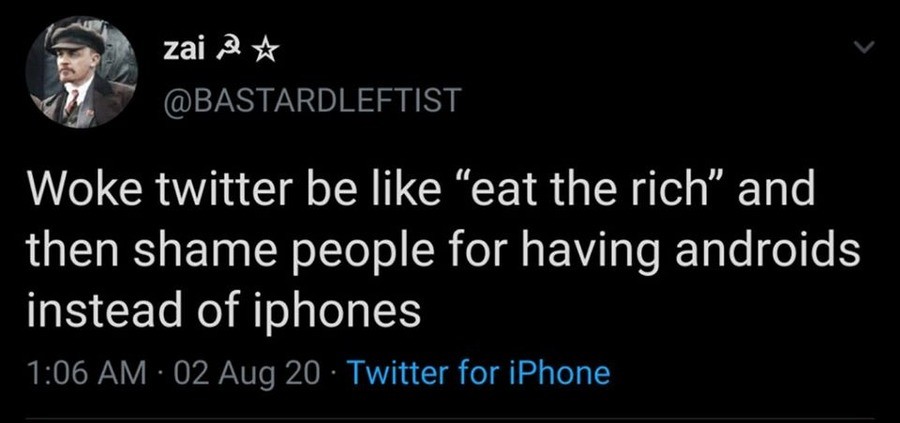Click the dot before "Twitter for iPhone"

click(x=335, y=374)
